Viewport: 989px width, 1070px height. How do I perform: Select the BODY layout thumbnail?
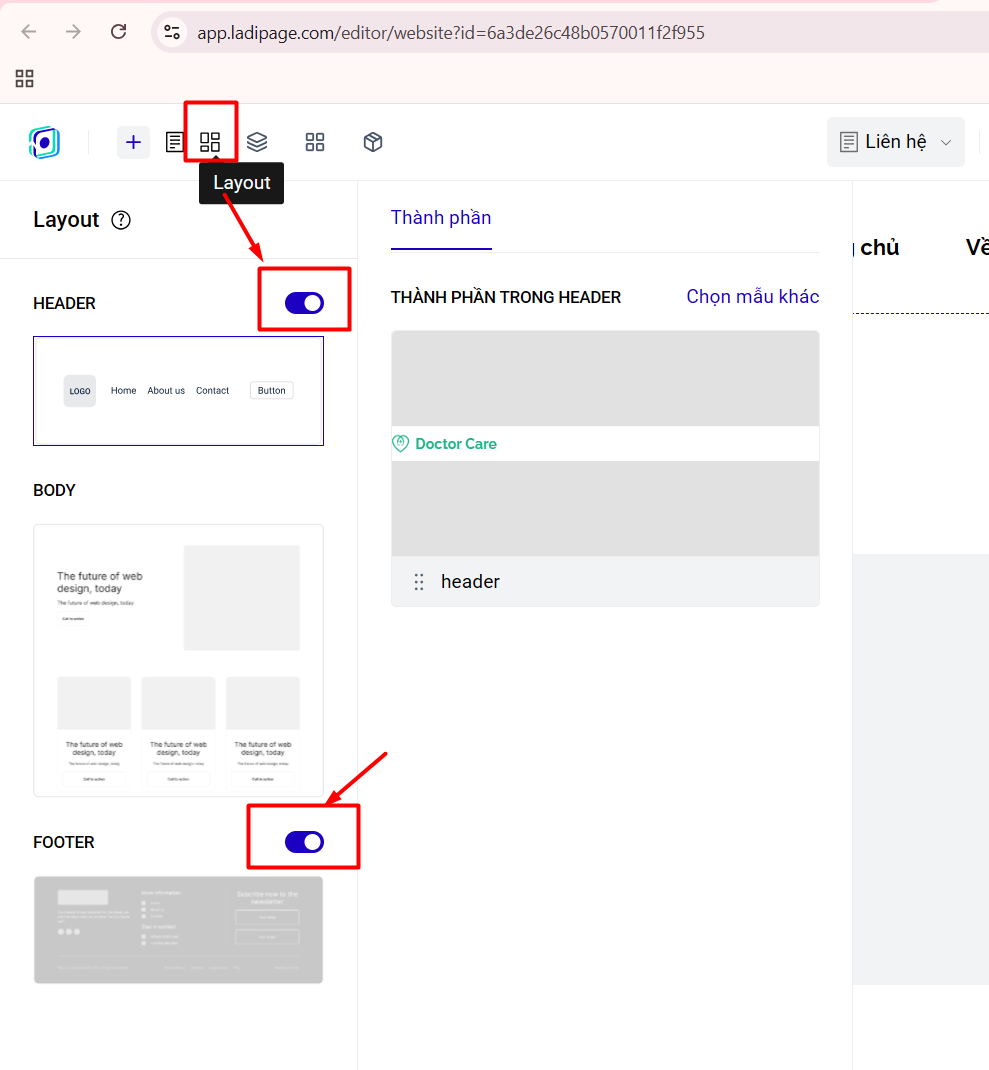[178, 661]
